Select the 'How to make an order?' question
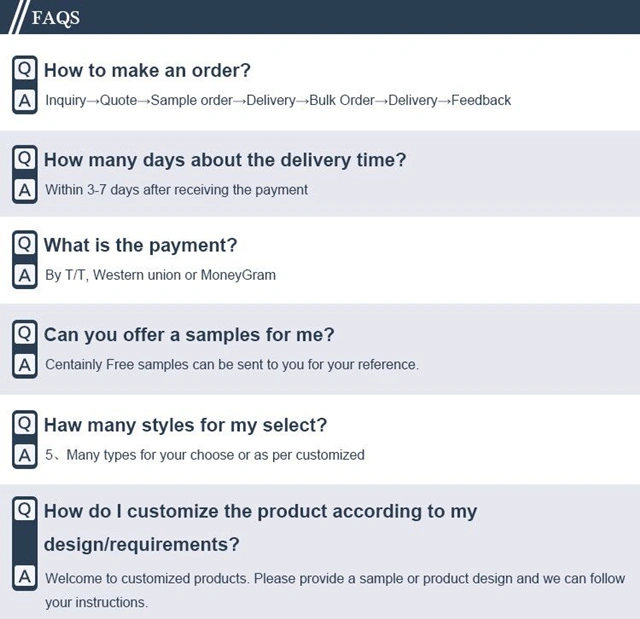Image resolution: width=640 pixels, height=619 pixels. point(147,70)
